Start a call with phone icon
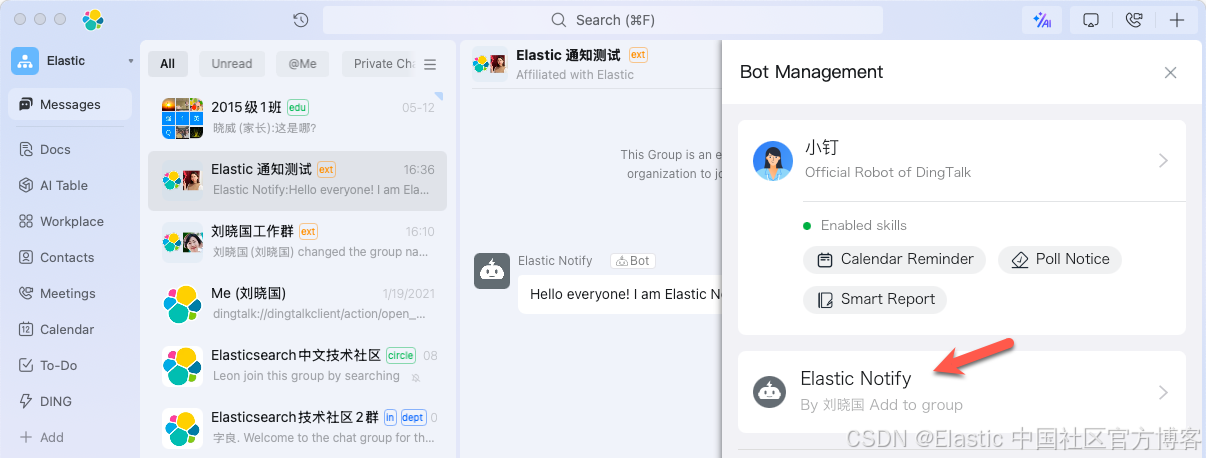Image resolution: width=1206 pixels, height=458 pixels. pyautogui.click(x=1133, y=20)
